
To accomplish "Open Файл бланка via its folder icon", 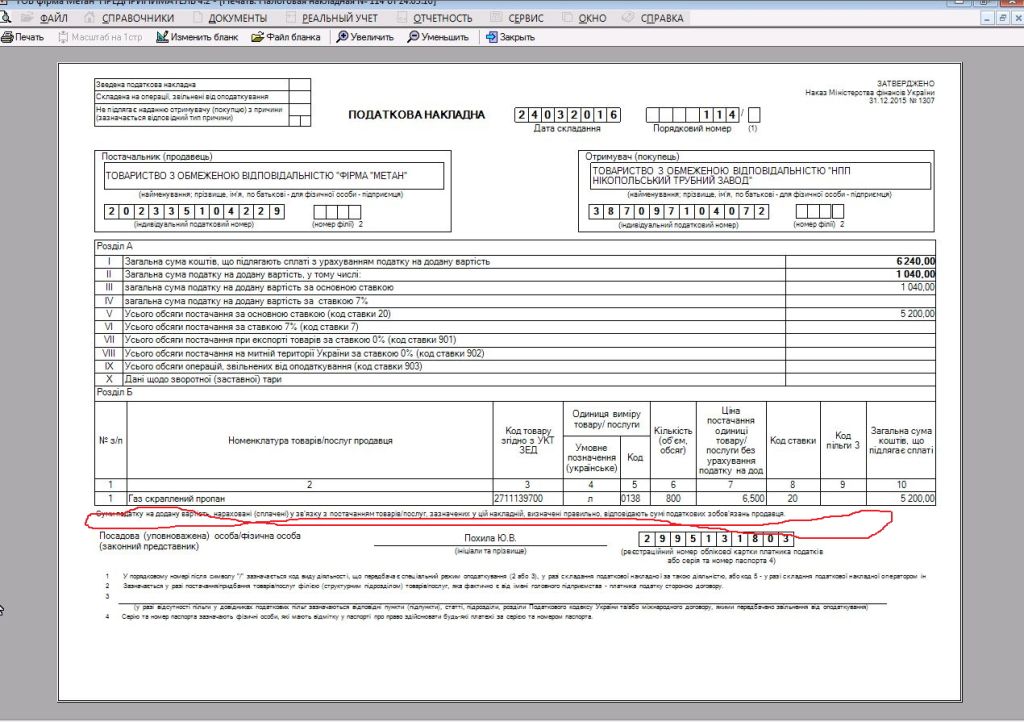I will point(257,37).
